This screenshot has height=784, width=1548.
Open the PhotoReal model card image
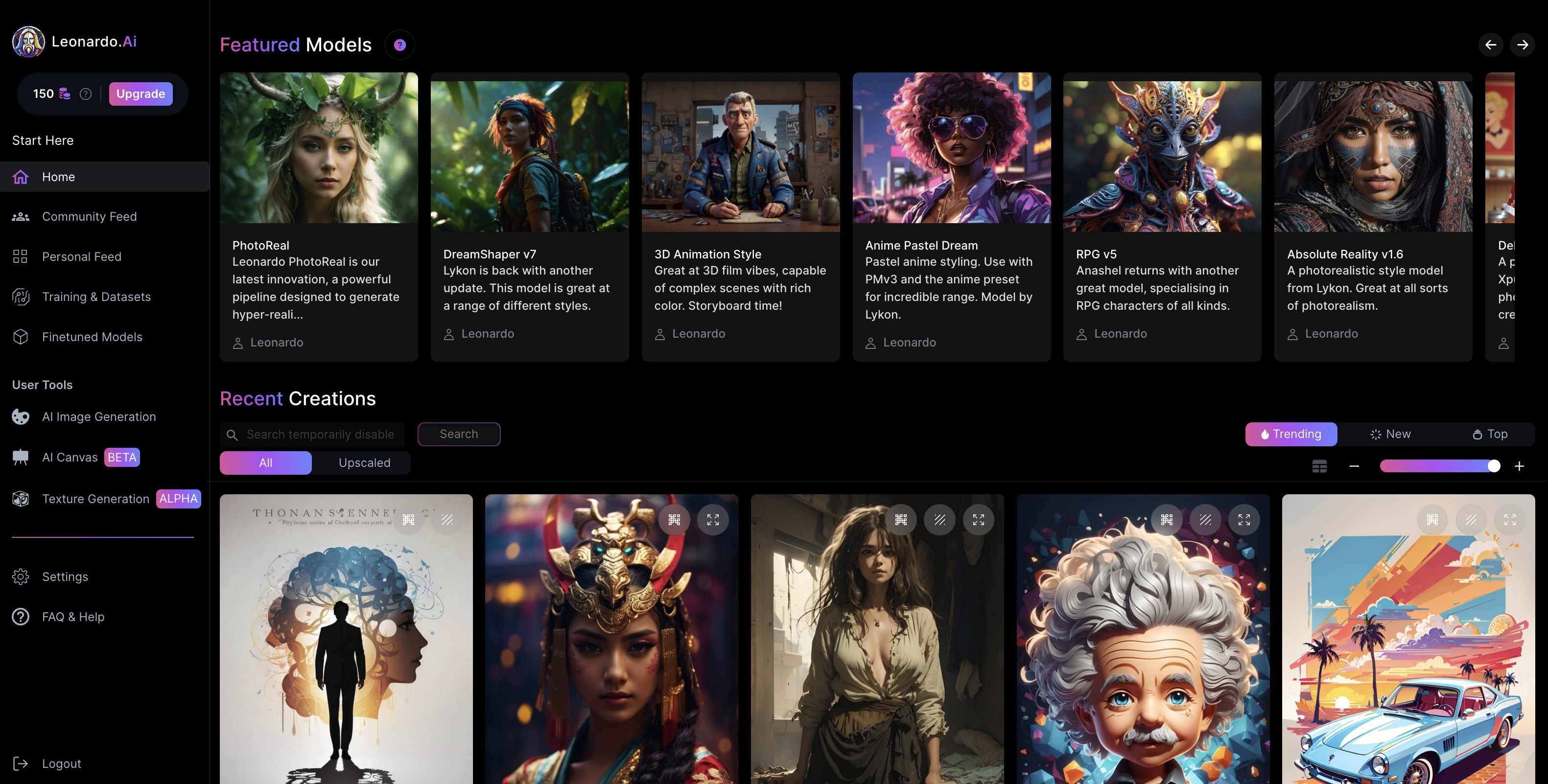(x=319, y=148)
